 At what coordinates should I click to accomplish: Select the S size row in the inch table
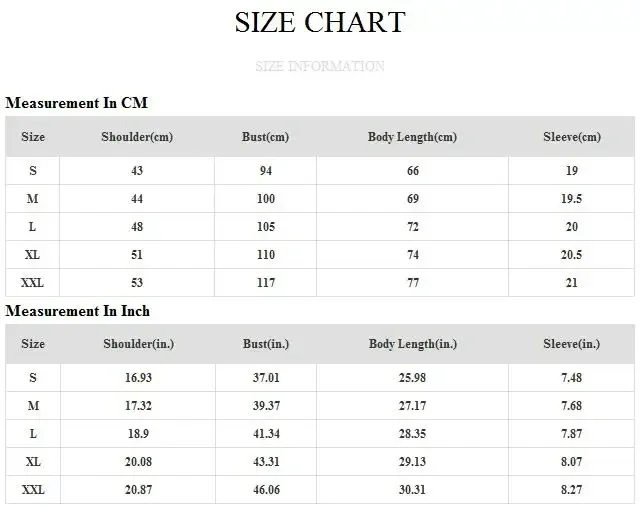pyautogui.click(x=320, y=378)
